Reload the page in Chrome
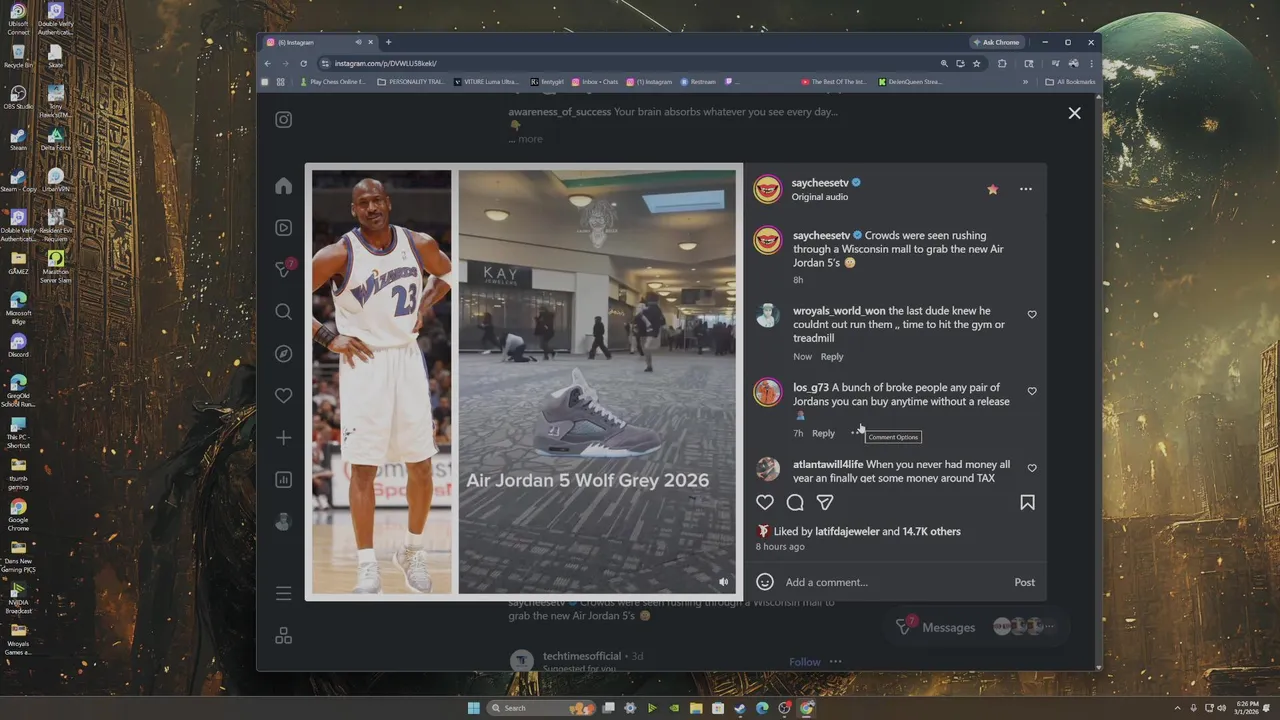This screenshot has width=1280, height=720. point(303,63)
